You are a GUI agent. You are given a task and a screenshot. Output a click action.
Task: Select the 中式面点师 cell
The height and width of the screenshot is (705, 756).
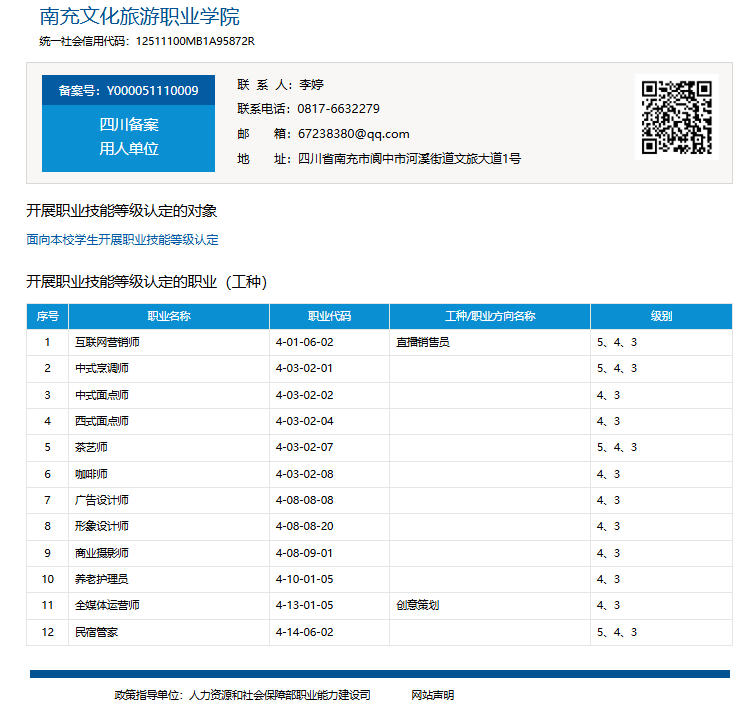(x=169, y=395)
